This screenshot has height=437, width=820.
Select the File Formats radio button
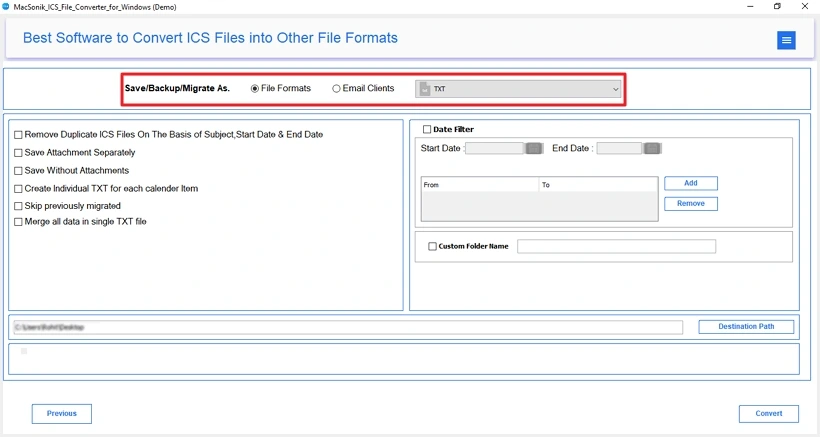click(255, 89)
